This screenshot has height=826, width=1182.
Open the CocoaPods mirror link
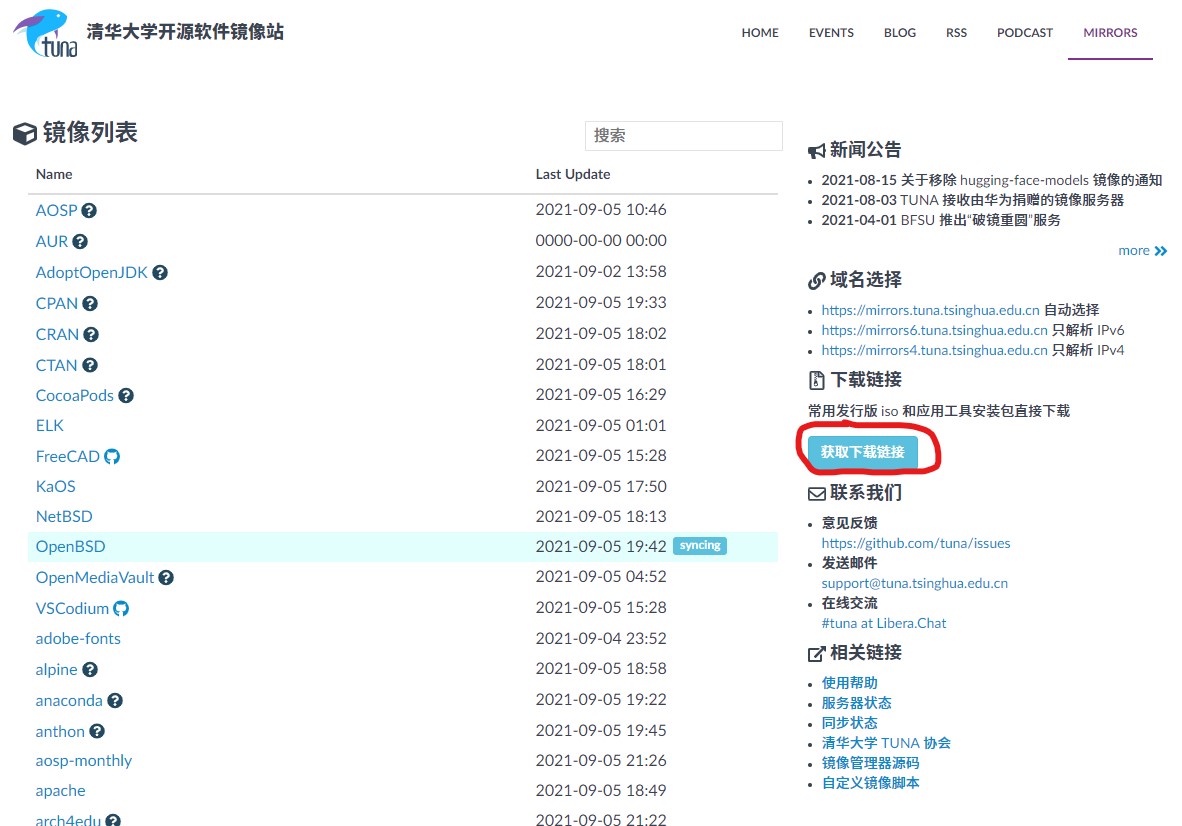tap(75, 396)
